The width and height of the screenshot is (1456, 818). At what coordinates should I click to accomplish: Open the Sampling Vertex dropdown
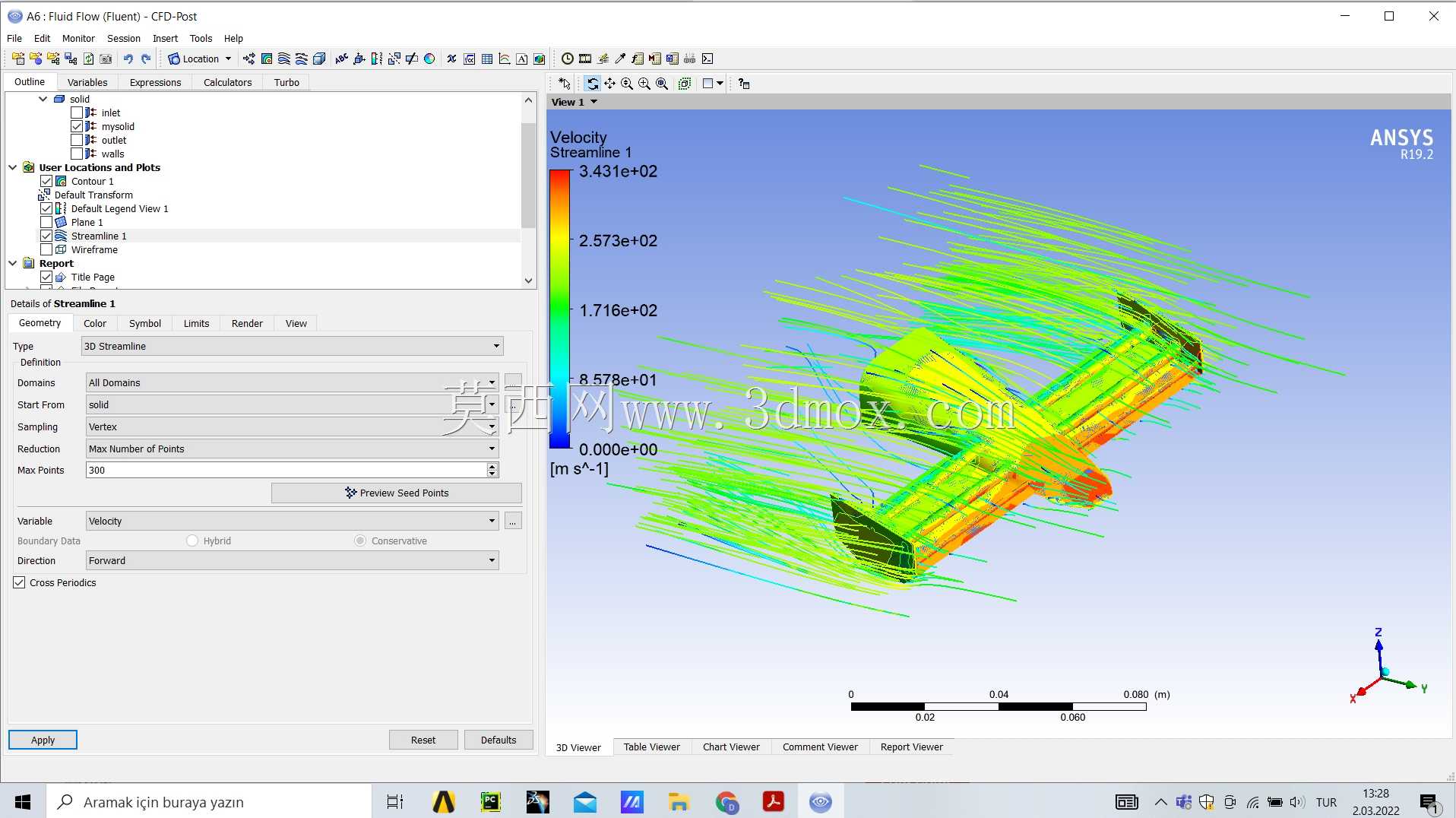(293, 426)
